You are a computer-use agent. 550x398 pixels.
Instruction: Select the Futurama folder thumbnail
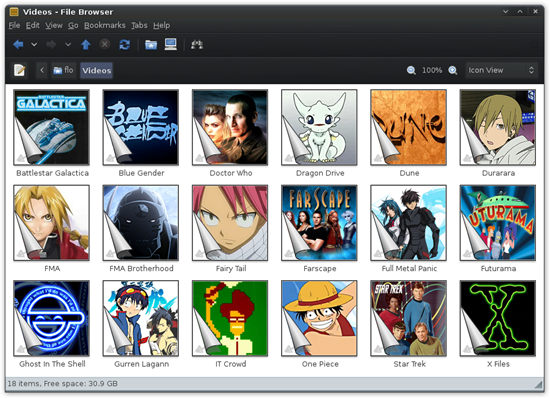pos(498,223)
